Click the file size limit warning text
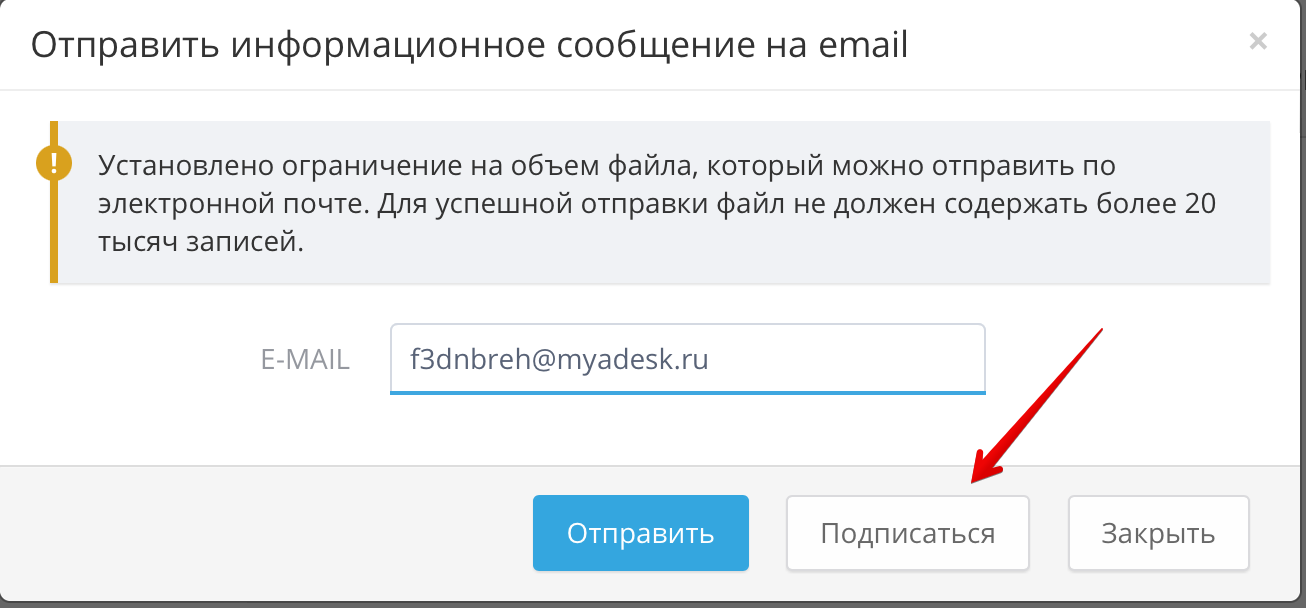The width and height of the screenshot is (1306, 608). coord(657,203)
